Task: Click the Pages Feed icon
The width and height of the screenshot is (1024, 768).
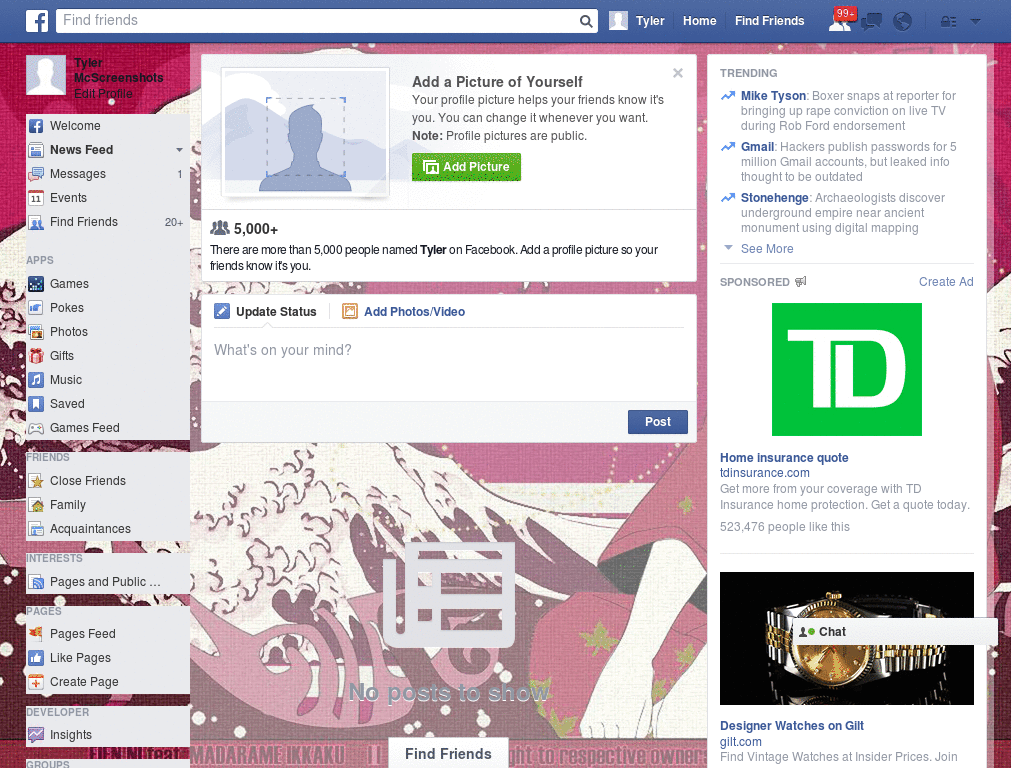Action: point(36,634)
